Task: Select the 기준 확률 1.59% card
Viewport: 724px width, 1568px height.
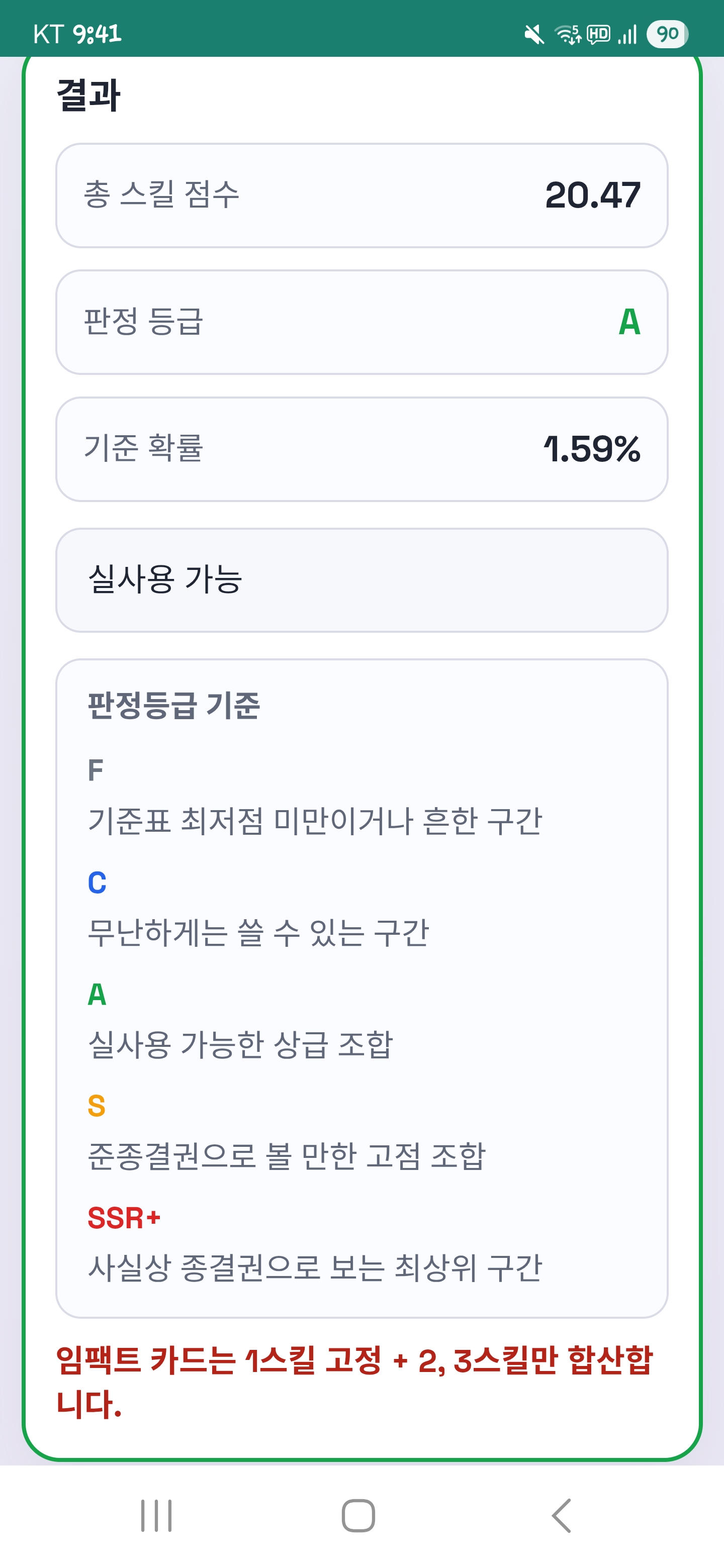Action: pos(361,449)
